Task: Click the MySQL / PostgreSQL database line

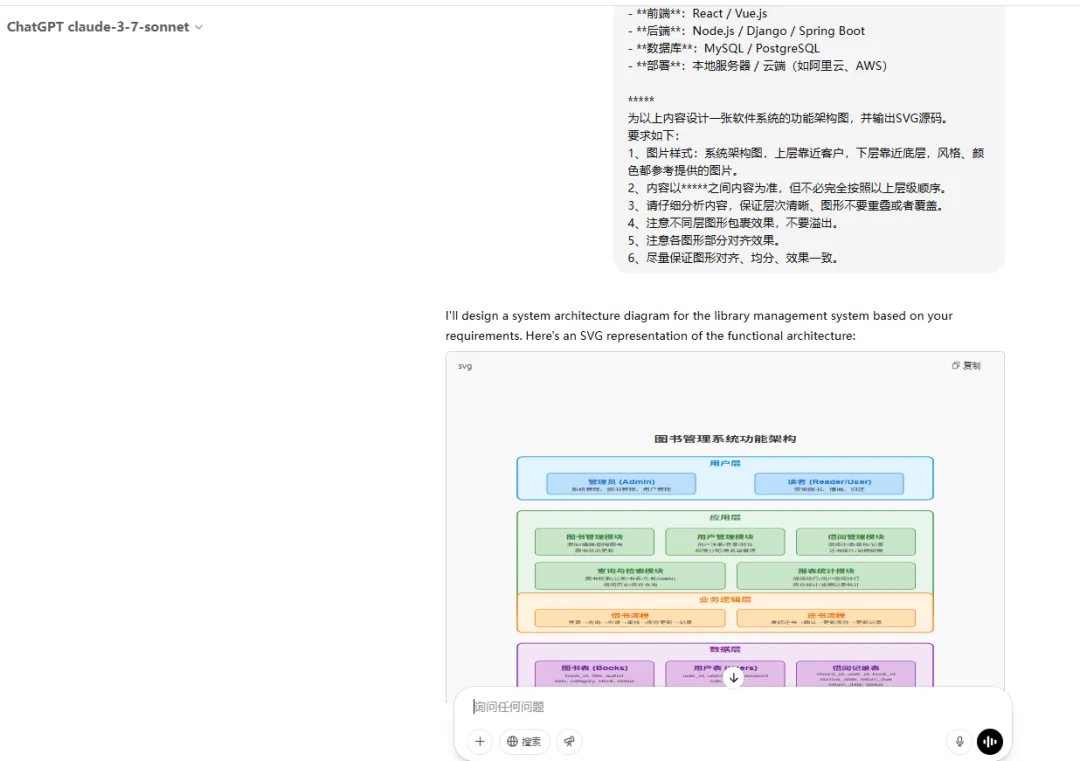Action: pyautogui.click(x=723, y=49)
